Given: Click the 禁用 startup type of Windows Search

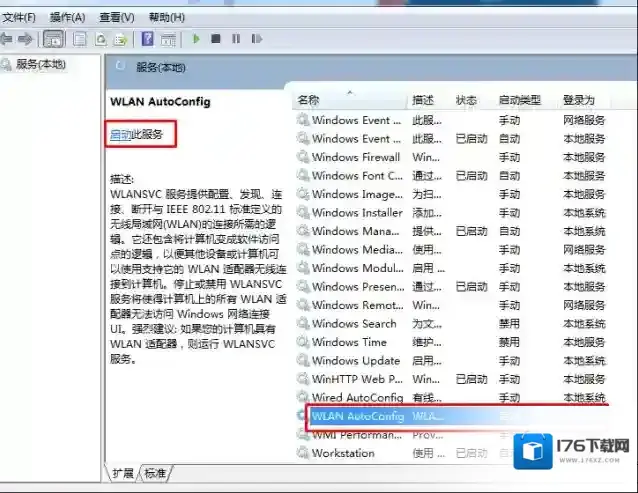Looking at the screenshot, I should (509, 324).
